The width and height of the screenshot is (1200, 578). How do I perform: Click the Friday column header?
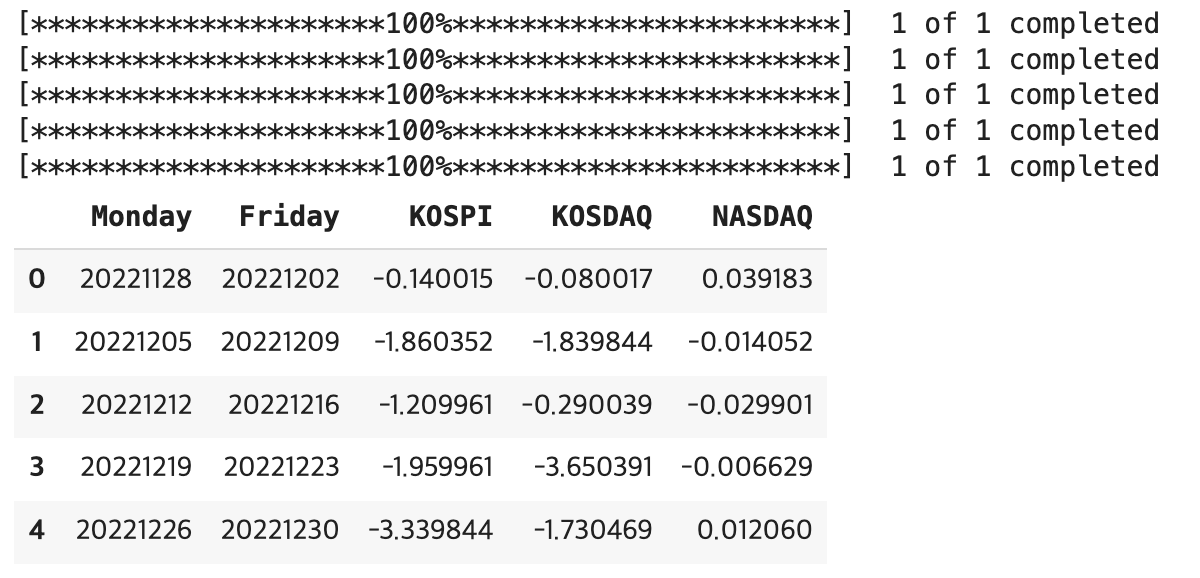point(289,217)
